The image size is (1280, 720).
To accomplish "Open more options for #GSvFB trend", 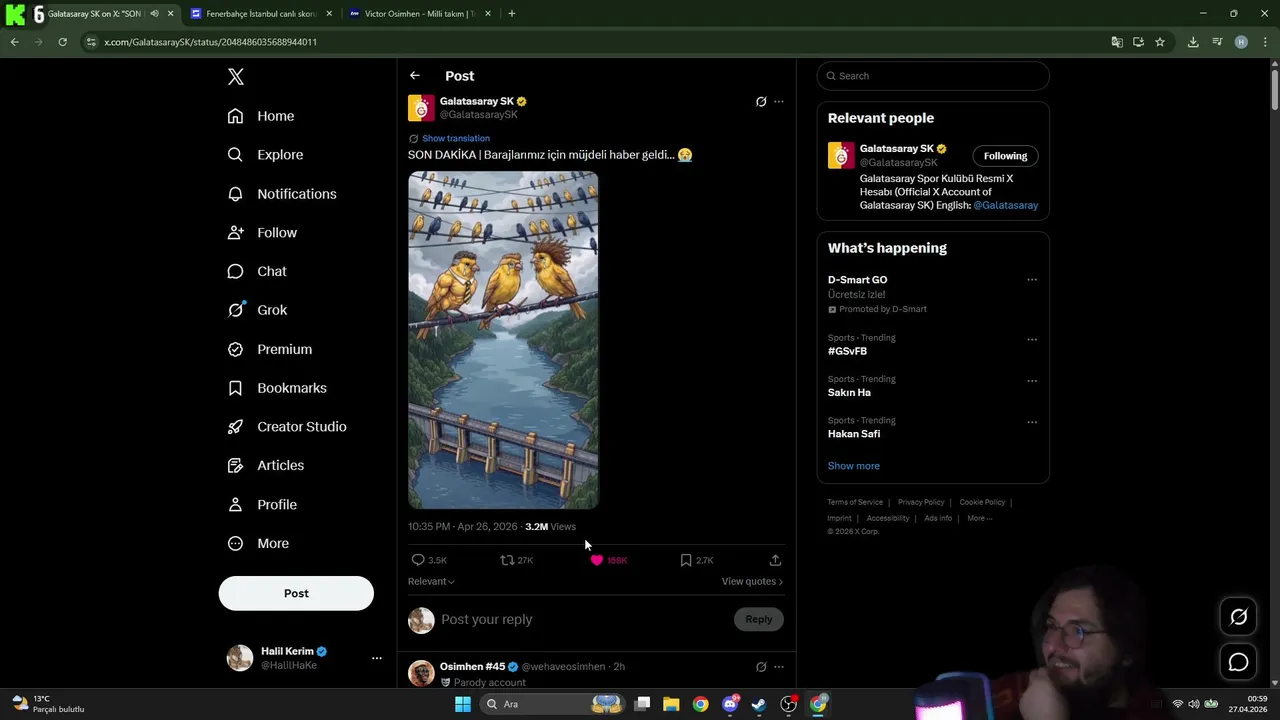I will [1032, 339].
